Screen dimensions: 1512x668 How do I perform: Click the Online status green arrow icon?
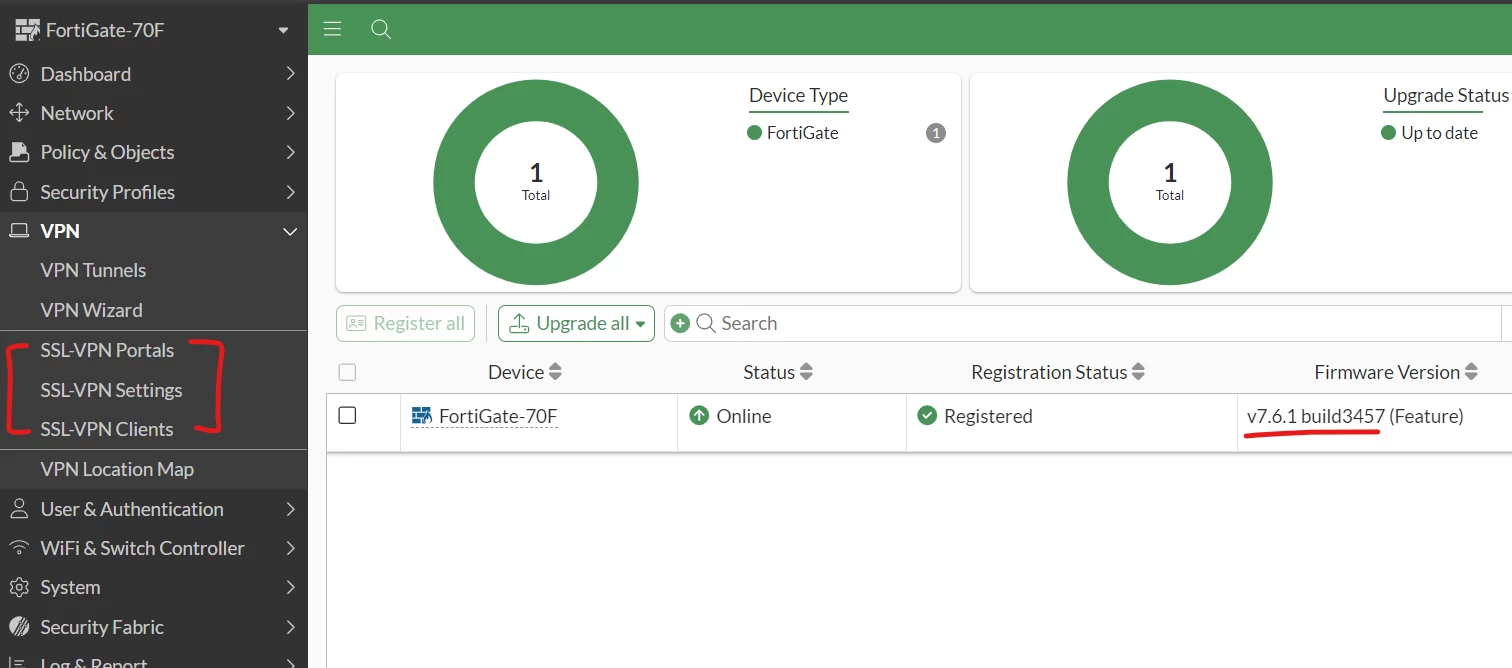click(x=699, y=416)
